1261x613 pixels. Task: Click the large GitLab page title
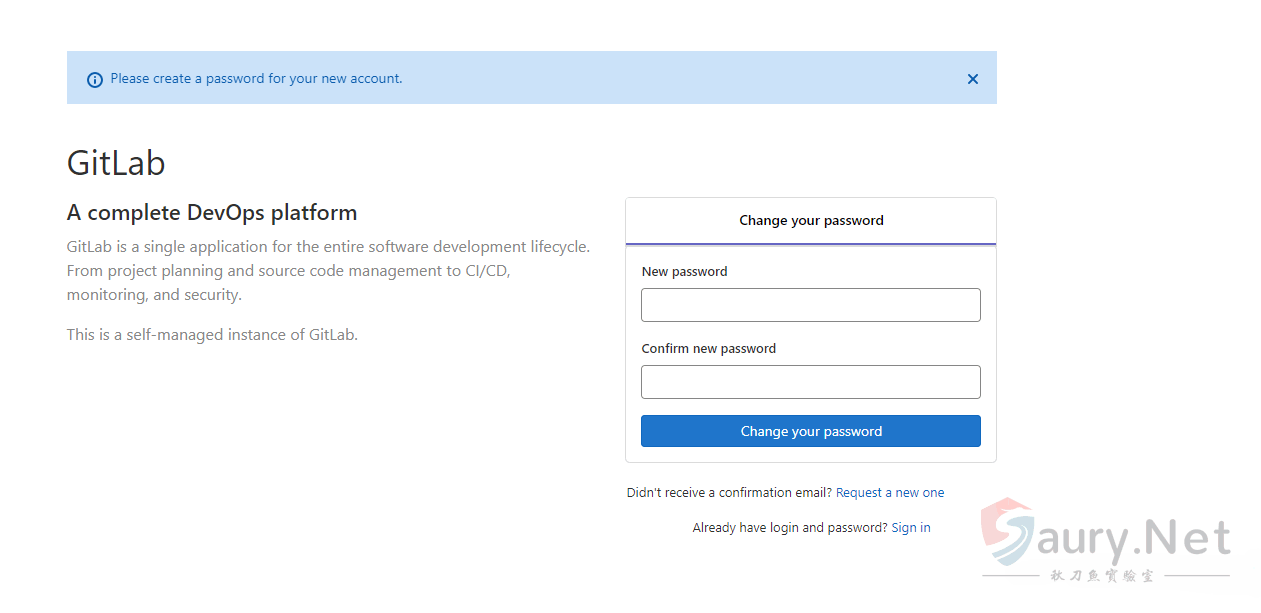click(x=116, y=163)
